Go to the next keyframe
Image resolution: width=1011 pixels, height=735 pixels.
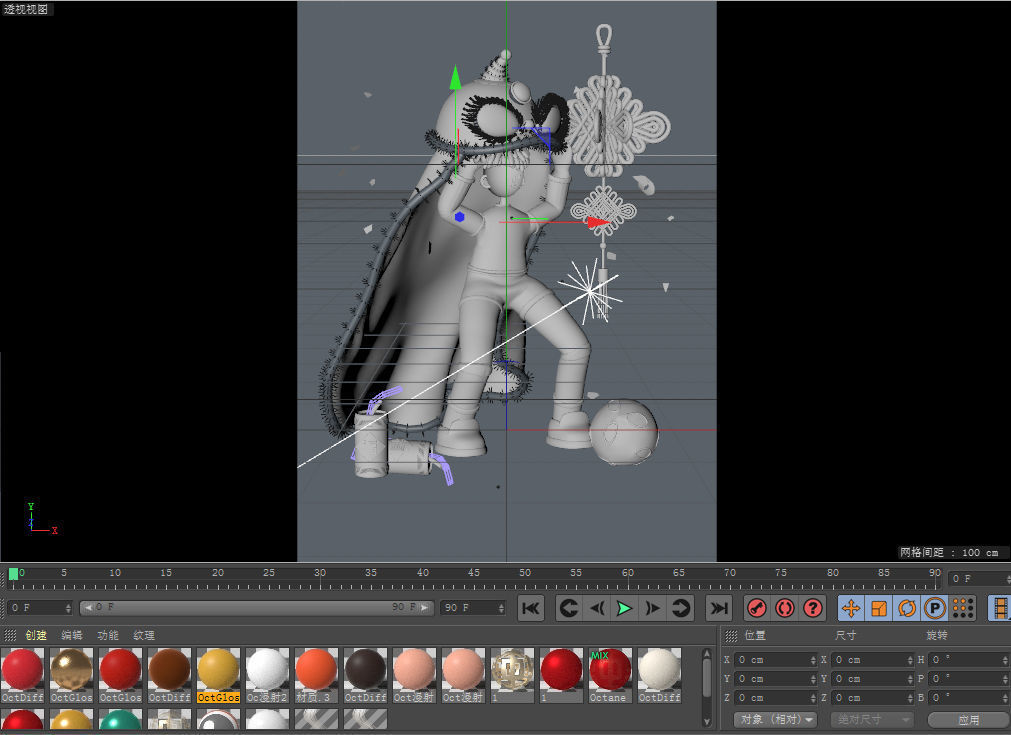pos(681,608)
